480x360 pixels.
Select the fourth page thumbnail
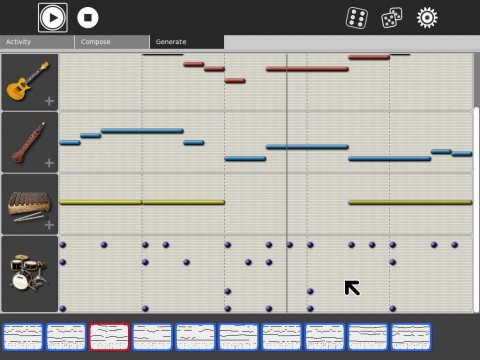coord(152,337)
